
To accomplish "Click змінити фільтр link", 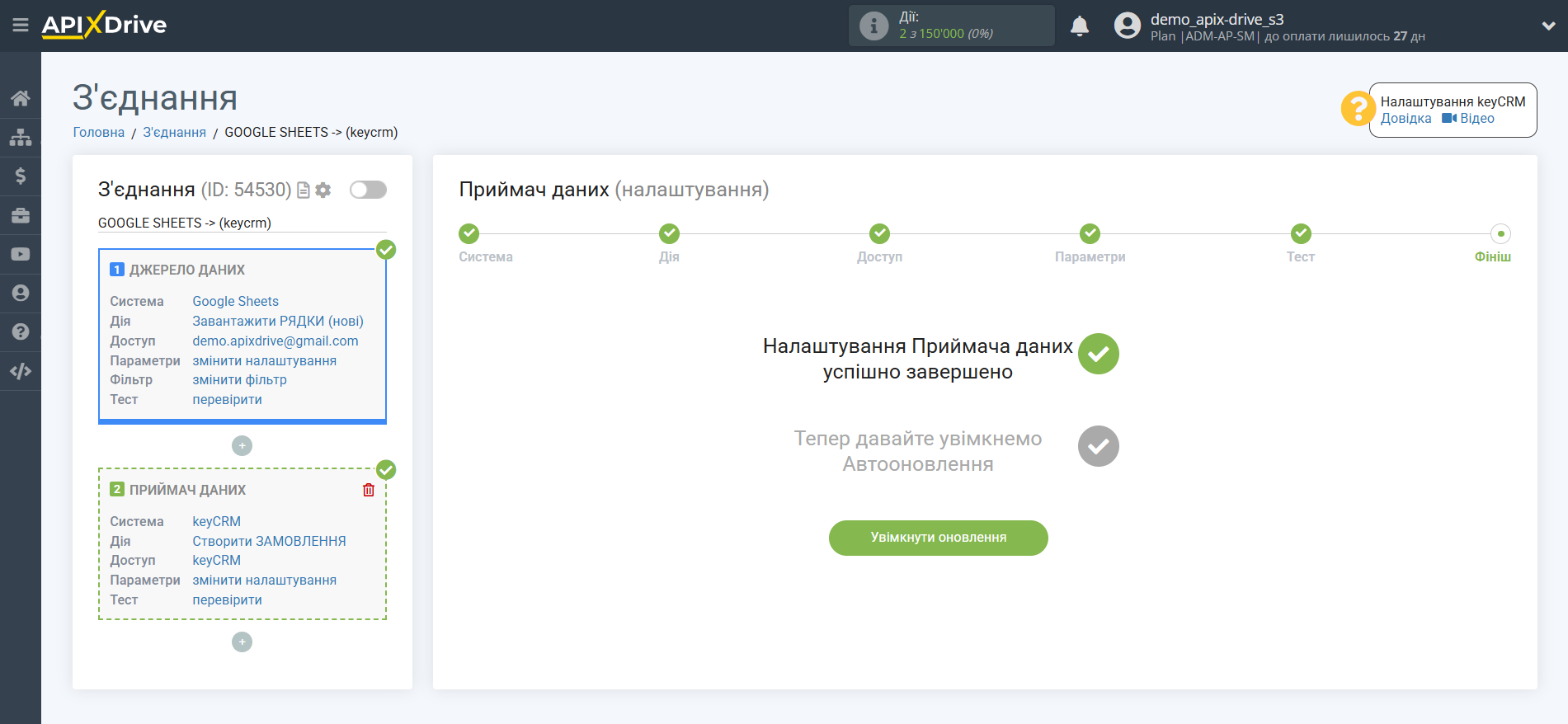I will click(239, 379).
